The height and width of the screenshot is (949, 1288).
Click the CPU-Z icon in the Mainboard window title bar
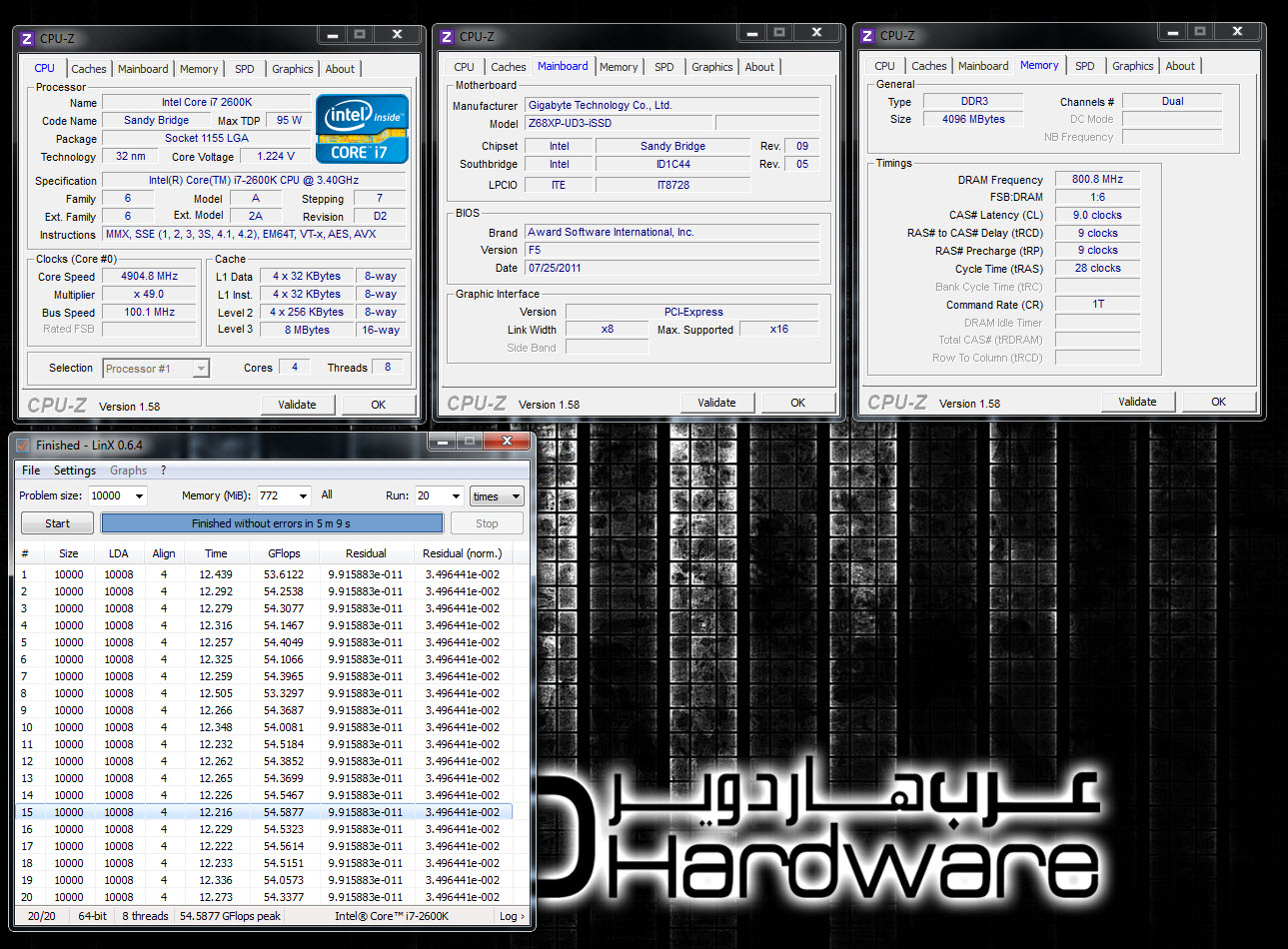[x=447, y=37]
